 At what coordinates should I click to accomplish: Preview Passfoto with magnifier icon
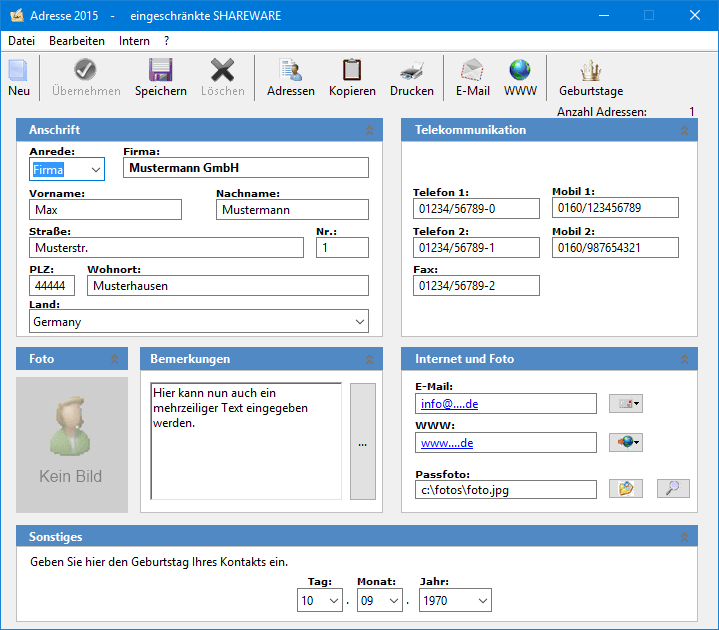pos(673,488)
